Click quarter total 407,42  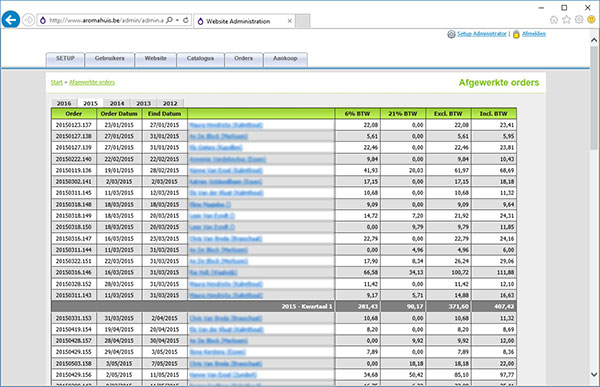click(504, 307)
